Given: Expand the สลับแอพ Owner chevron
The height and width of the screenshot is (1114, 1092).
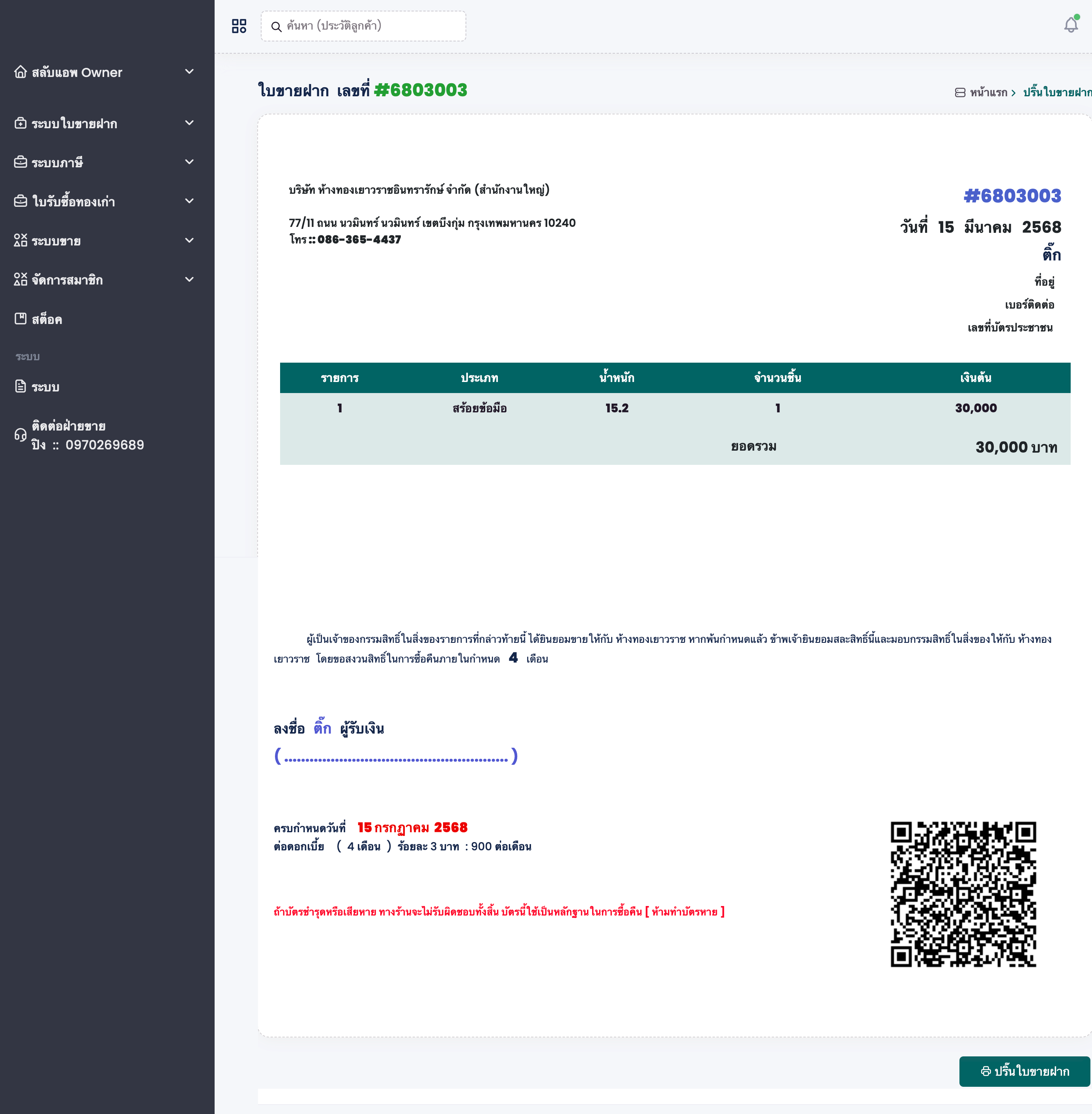Looking at the screenshot, I should click(189, 72).
